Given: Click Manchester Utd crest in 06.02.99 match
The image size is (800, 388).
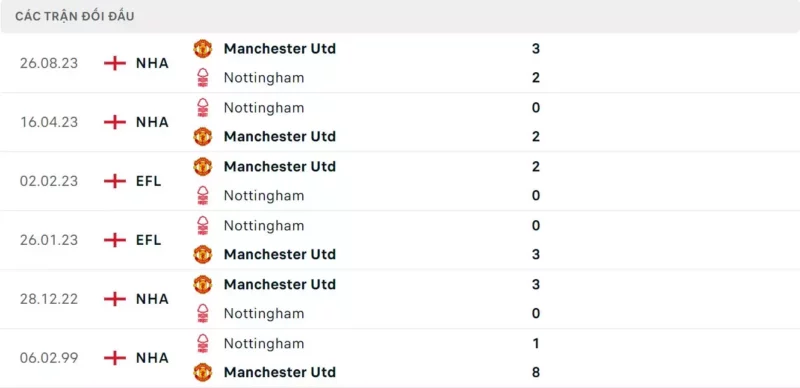Looking at the screenshot, I should [x=203, y=372].
